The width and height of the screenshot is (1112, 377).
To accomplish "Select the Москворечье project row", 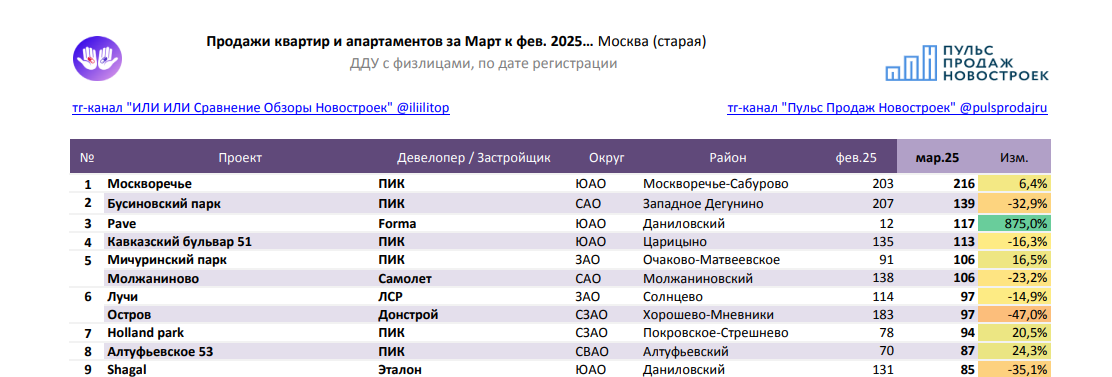I will 560,184.
